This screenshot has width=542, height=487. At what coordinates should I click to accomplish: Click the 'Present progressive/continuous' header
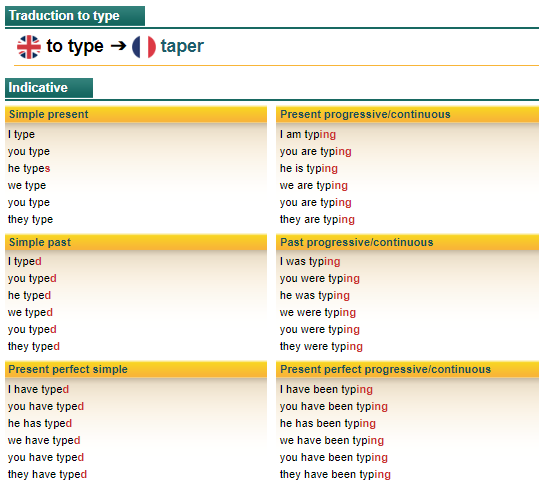click(407, 114)
